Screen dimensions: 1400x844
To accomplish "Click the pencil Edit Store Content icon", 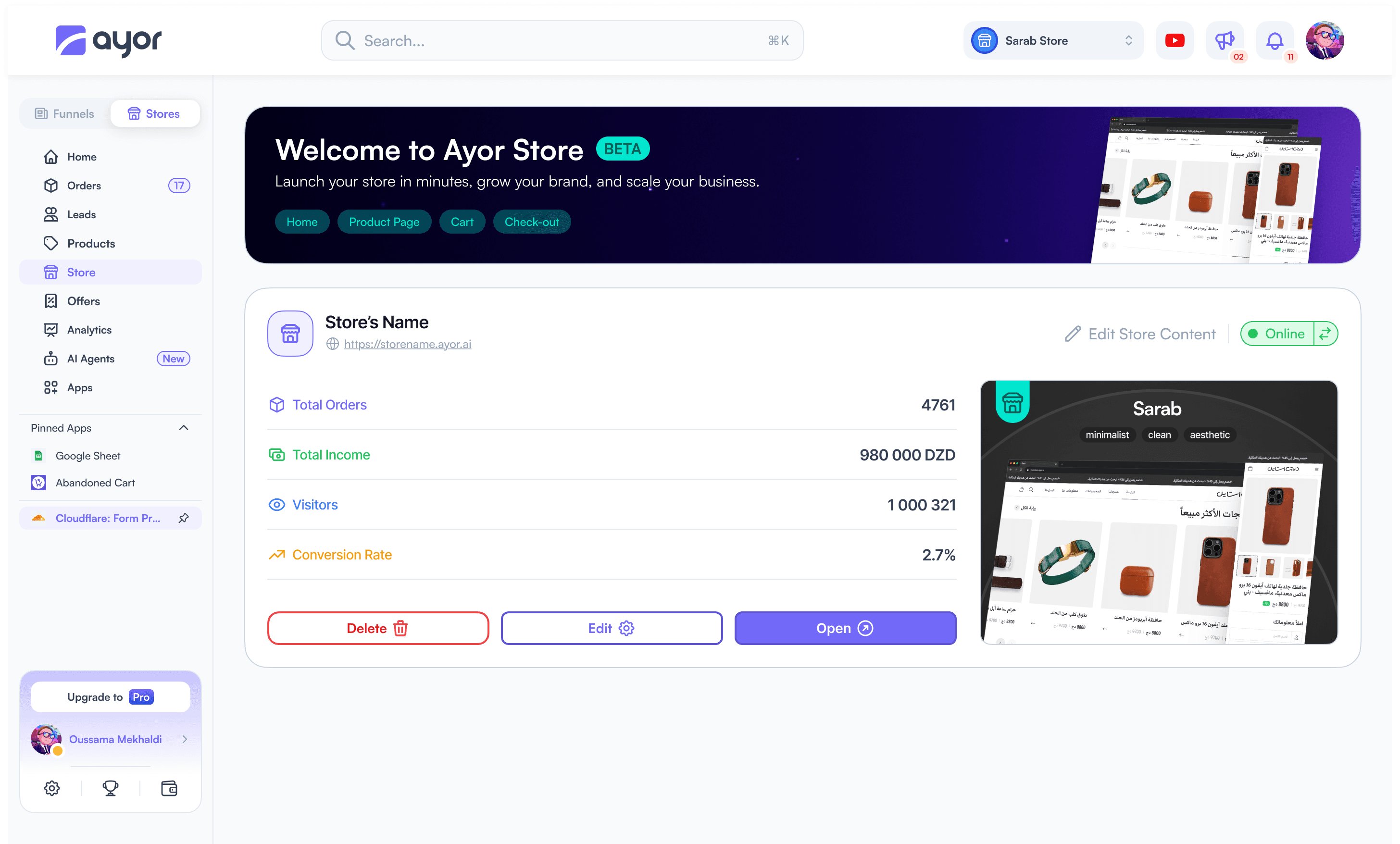I will tap(1072, 334).
